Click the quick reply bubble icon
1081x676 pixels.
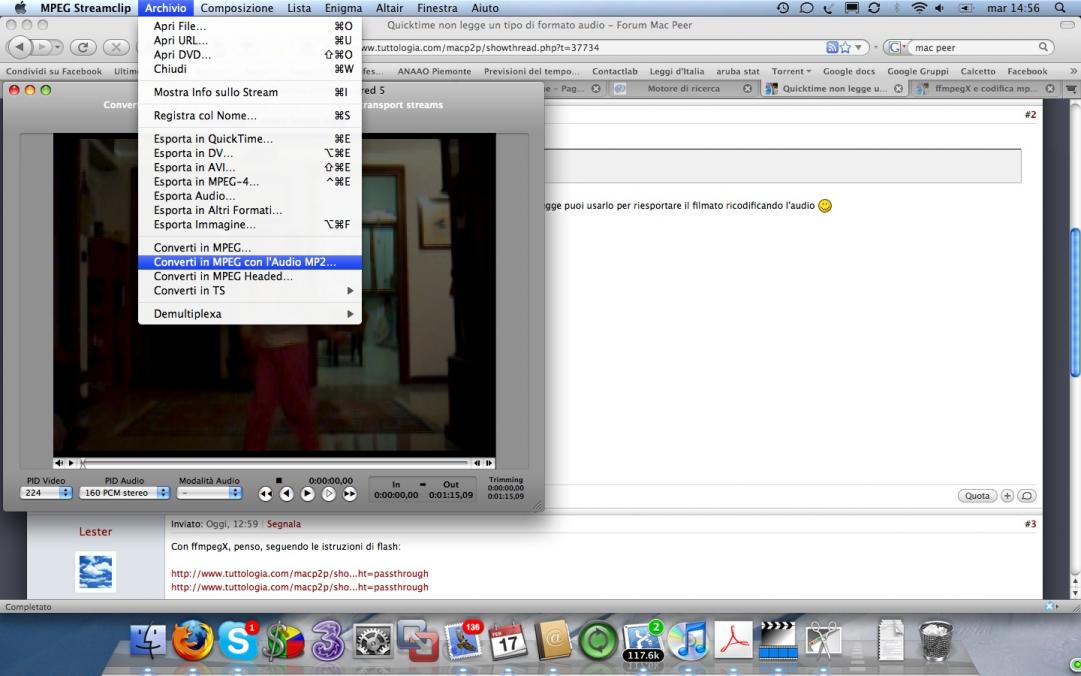(x=1027, y=495)
